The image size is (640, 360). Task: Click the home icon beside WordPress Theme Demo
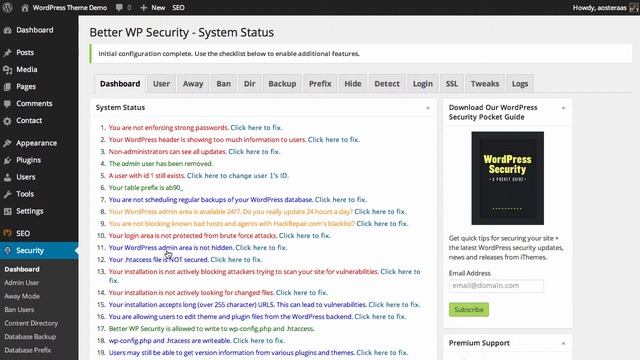coord(24,8)
